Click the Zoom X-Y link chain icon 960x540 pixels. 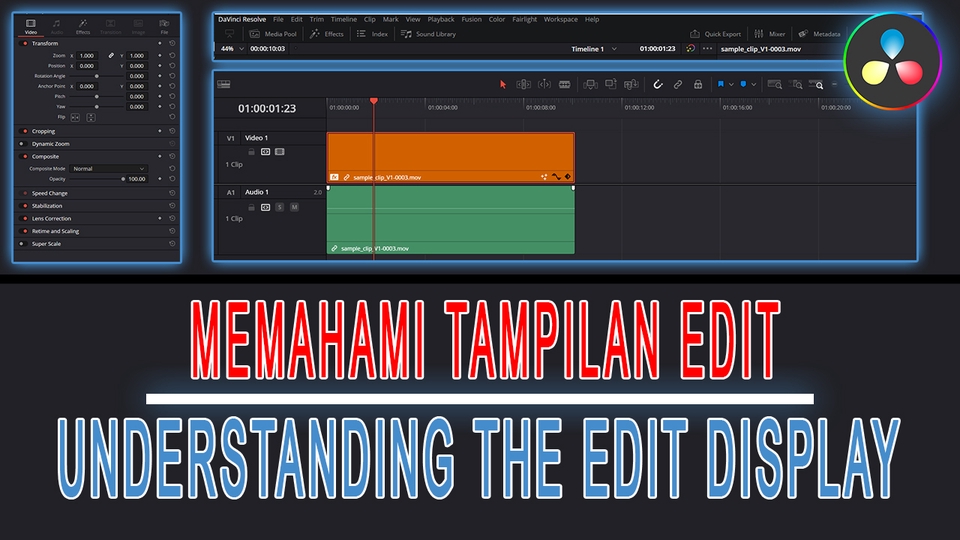tap(111, 55)
